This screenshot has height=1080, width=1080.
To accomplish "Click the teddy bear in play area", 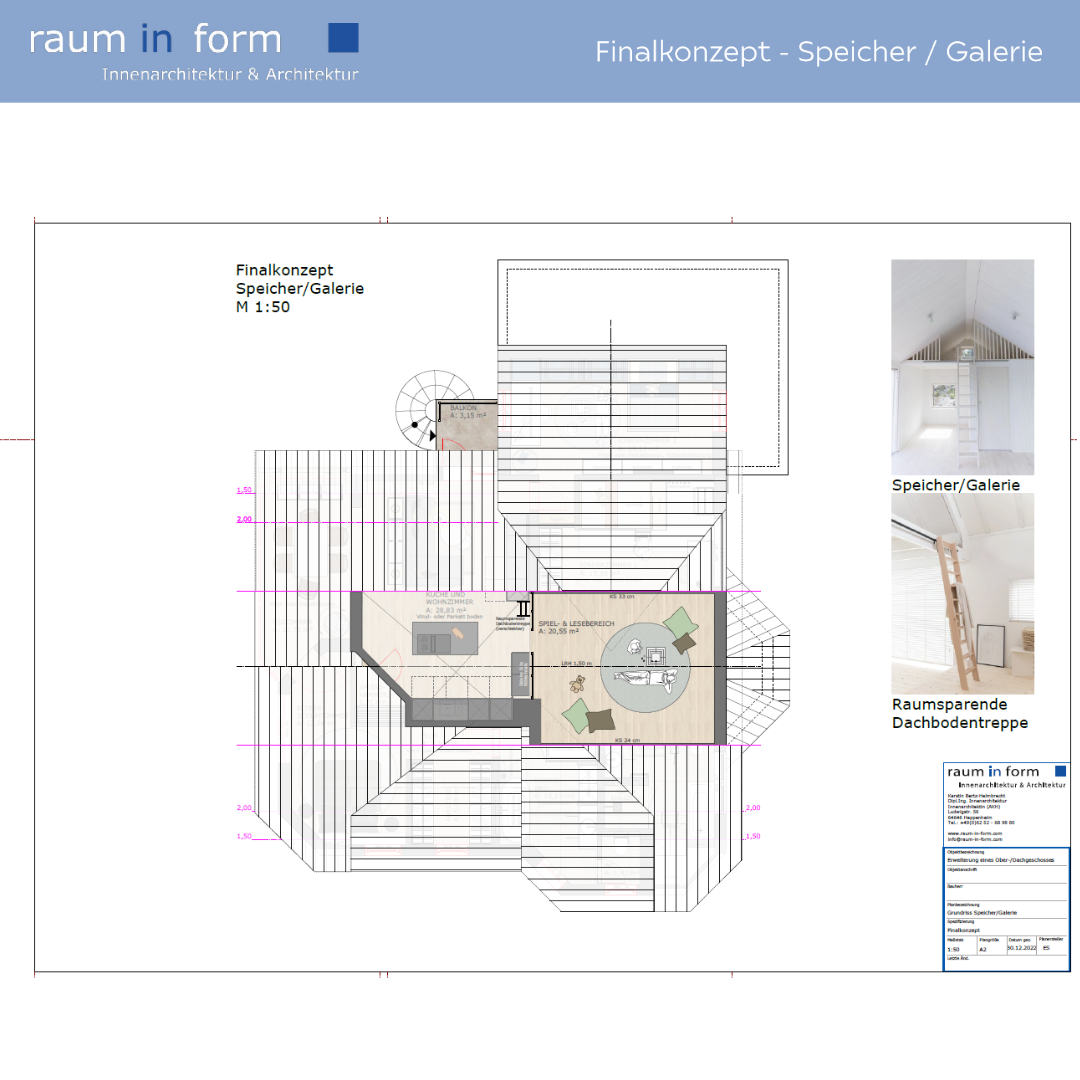I will coord(577,684).
